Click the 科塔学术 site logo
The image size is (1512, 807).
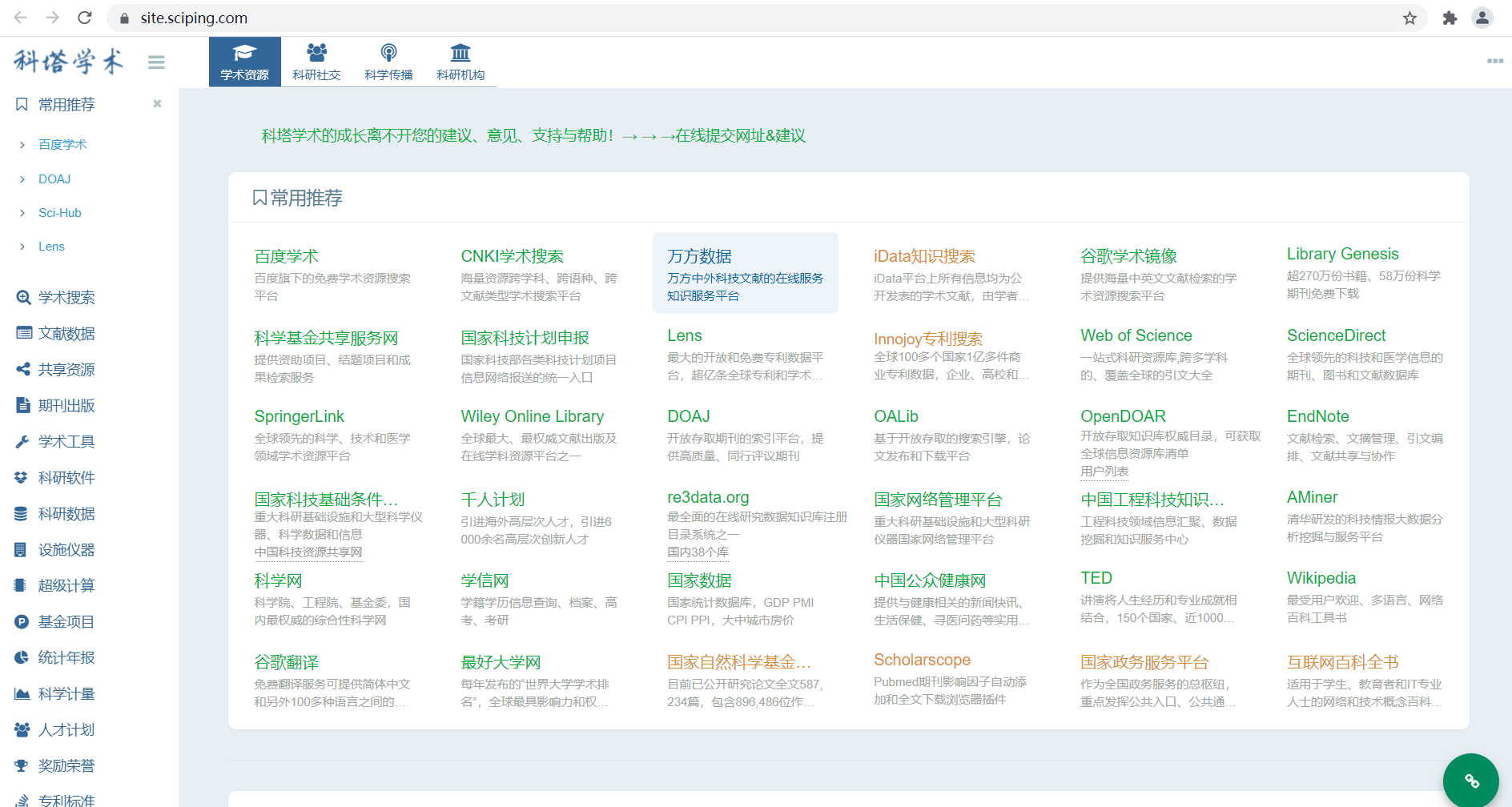(x=69, y=61)
